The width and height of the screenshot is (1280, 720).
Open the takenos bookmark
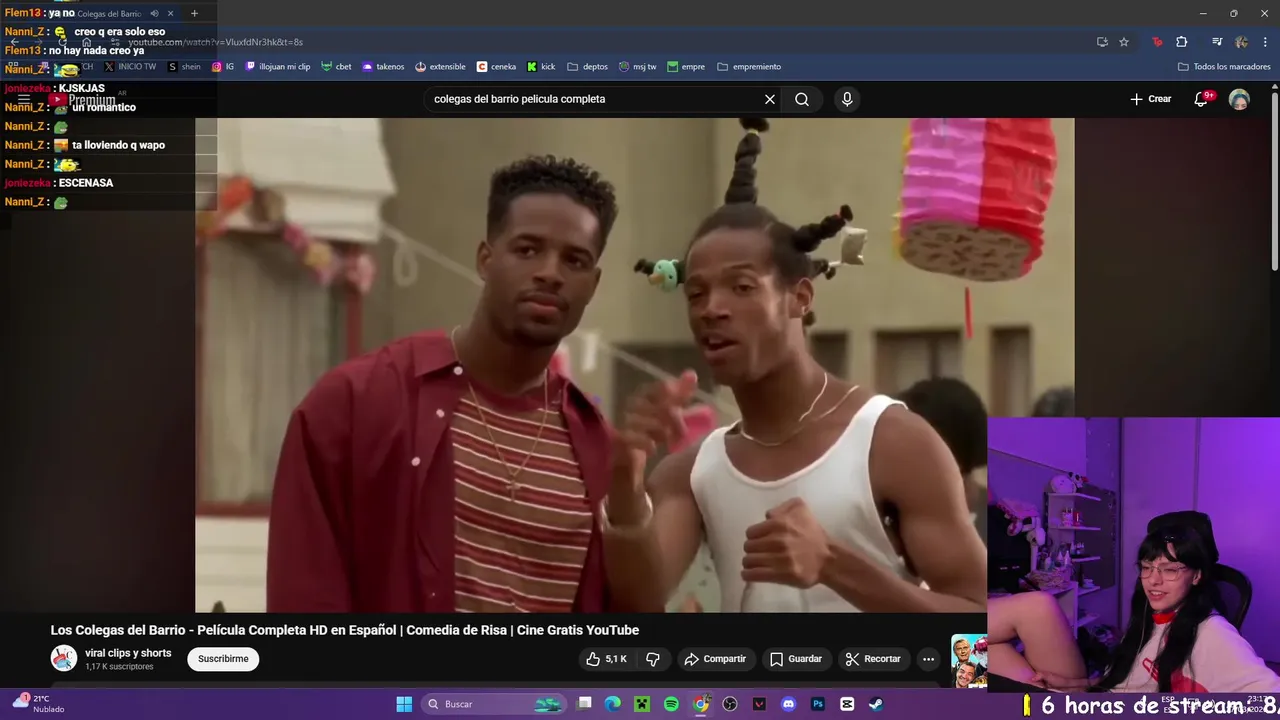tap(383, 67)
